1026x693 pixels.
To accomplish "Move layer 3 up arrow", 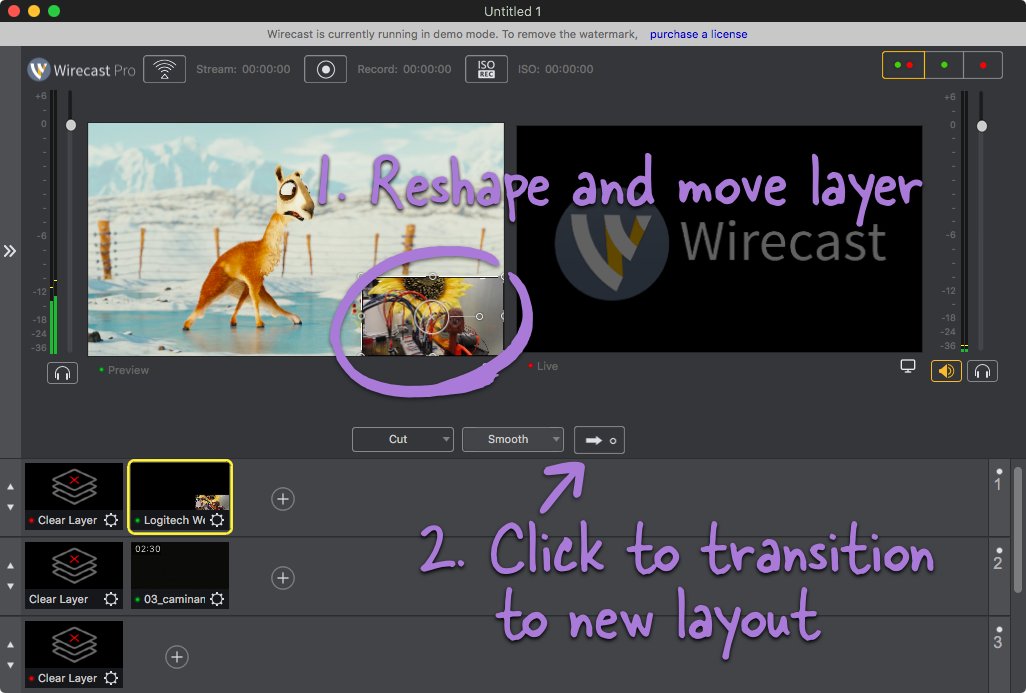I will [x=10, y=645].
